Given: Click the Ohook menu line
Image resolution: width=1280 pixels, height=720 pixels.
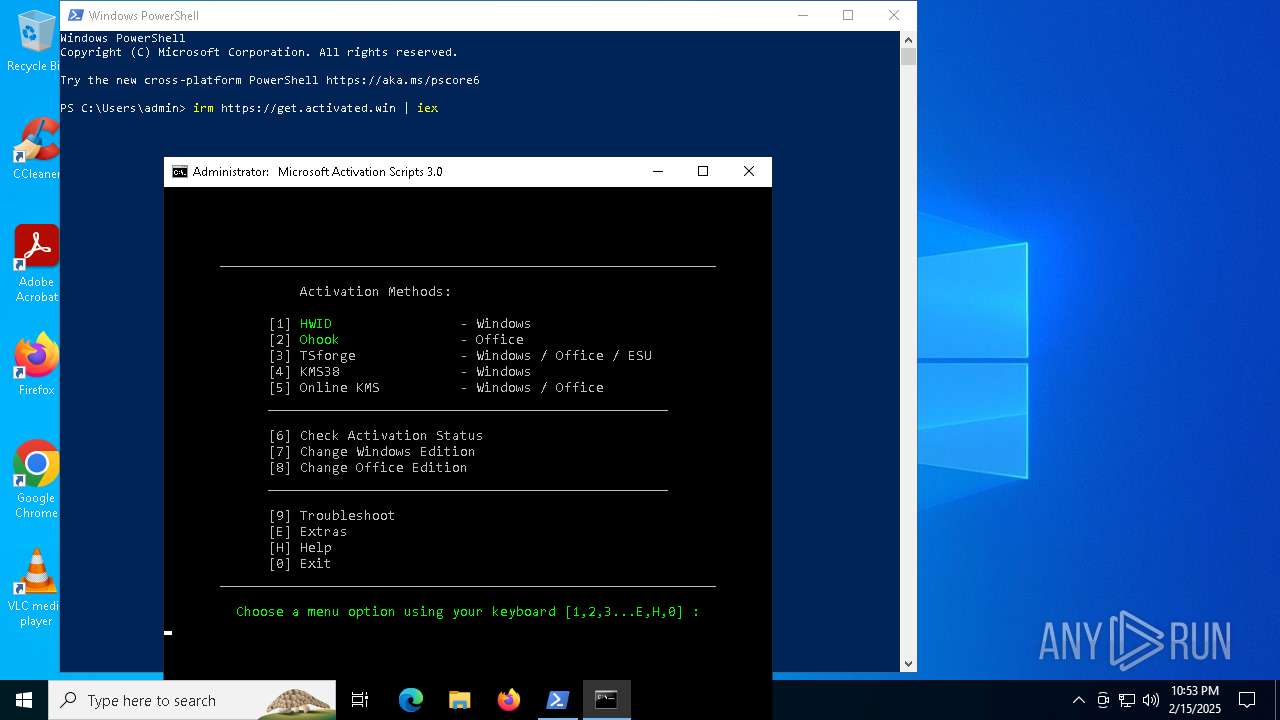Looking at the screenshot, I should (396, 340).
